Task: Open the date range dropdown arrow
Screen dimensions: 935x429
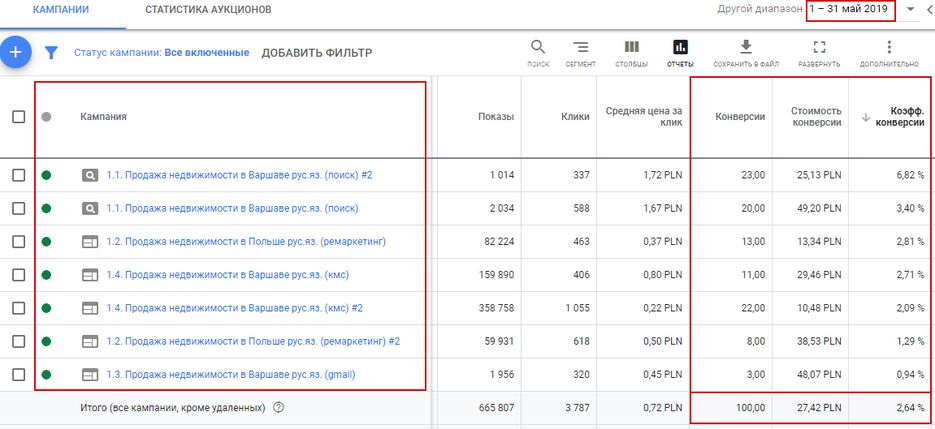Action: point(911,10)
